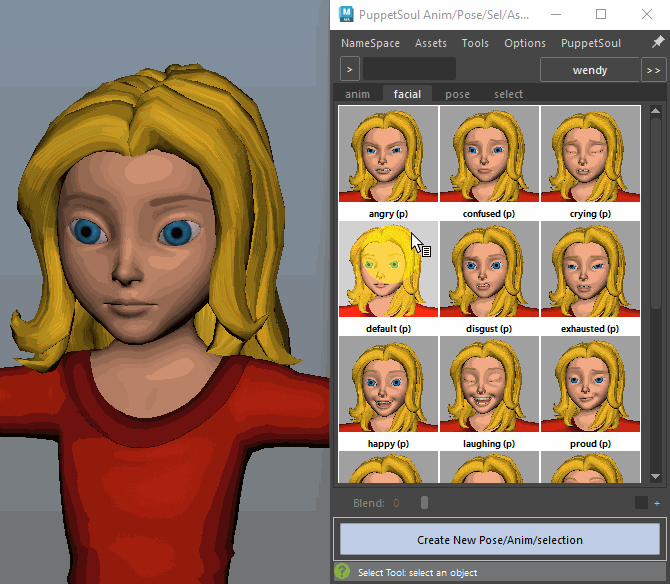This screenshot has width=670, height=584.
Task: Click the 'confused (p)' label text
Action: click(x=489, y=214)
